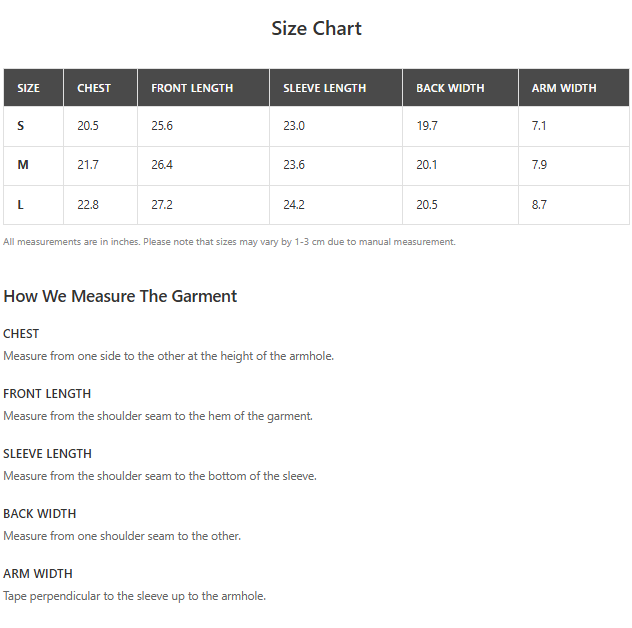The width and height of the screenshot is (632, 628).
Task: Click sleeve length value 24.2
Action: [294, 205]
